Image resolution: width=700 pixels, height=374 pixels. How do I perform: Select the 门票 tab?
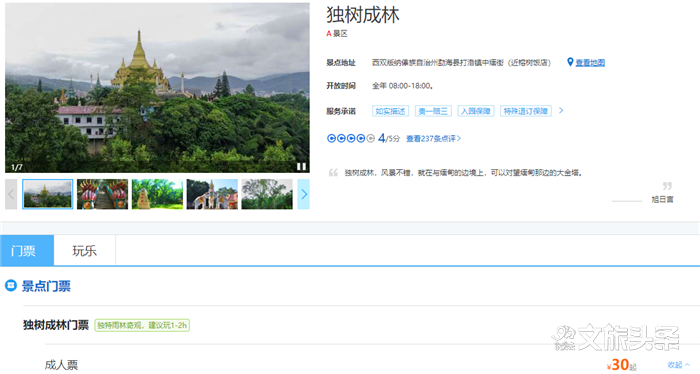(27, 251)
